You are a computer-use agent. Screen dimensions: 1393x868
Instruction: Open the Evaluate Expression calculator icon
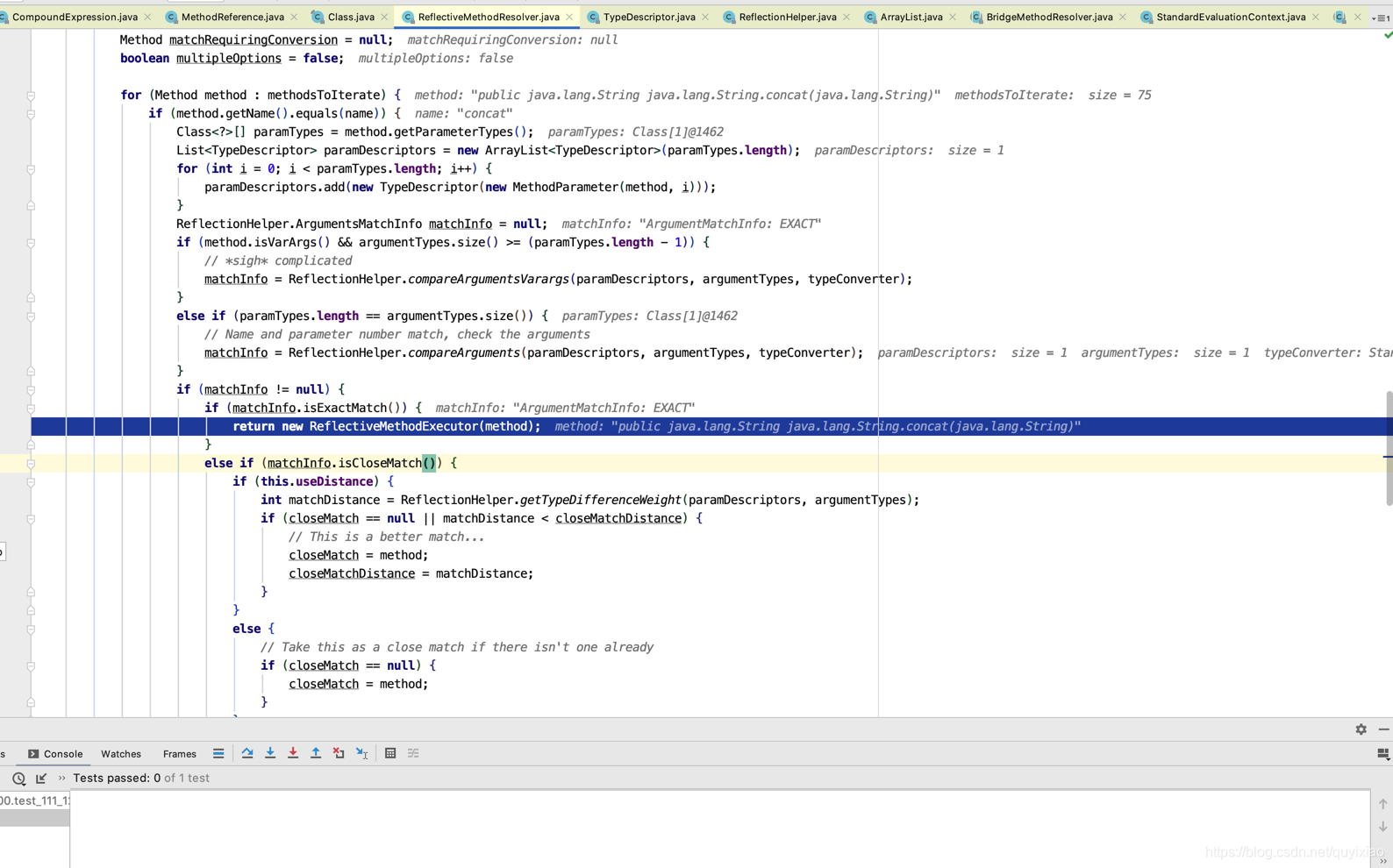(x=390, y=753)
